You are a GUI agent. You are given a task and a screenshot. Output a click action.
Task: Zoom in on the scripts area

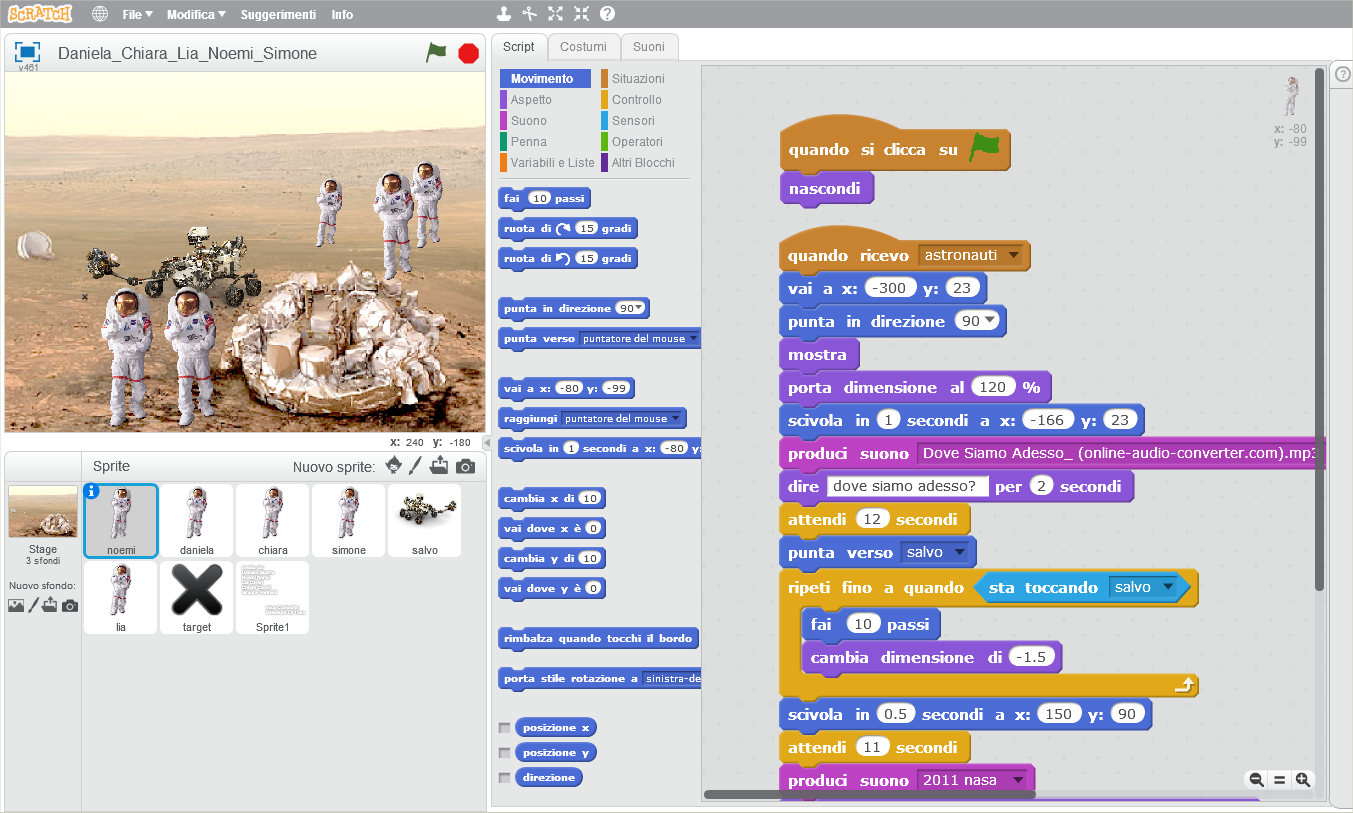pyautogui.click(x=1301, y=779)
